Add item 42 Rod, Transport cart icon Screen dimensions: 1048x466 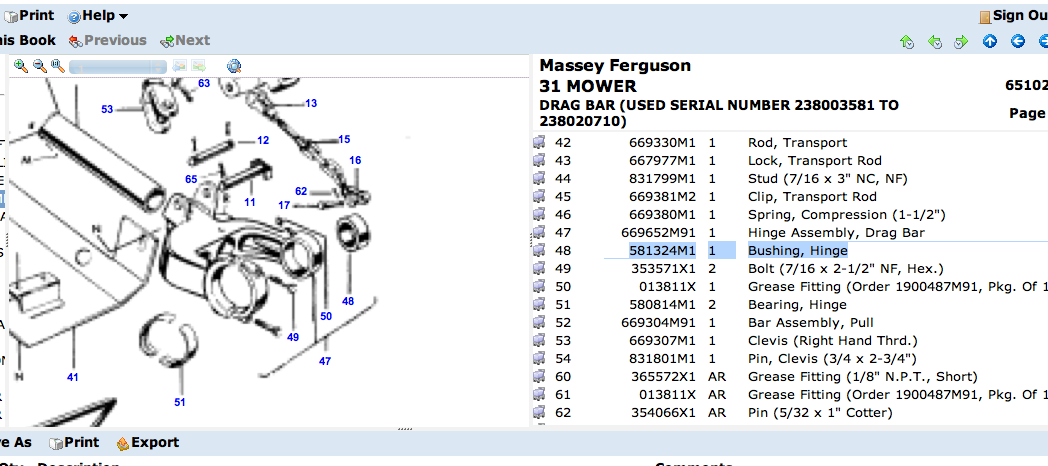point(539,142)
